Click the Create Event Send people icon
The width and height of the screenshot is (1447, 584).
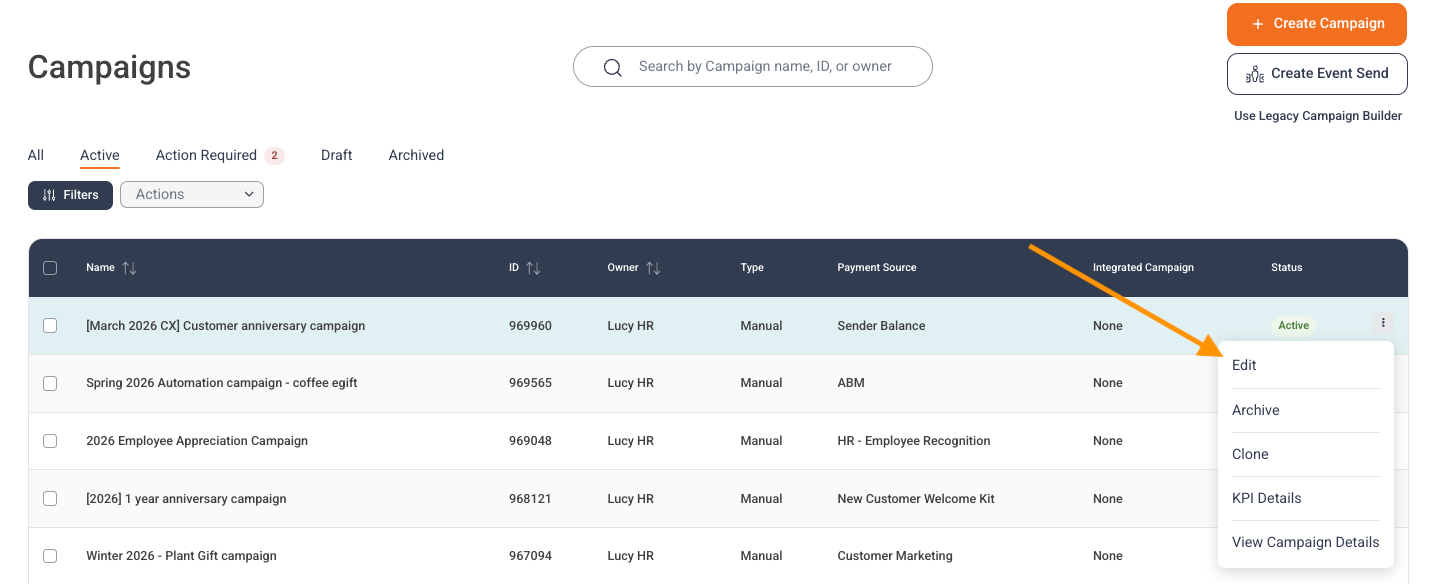pos(1255,74)
